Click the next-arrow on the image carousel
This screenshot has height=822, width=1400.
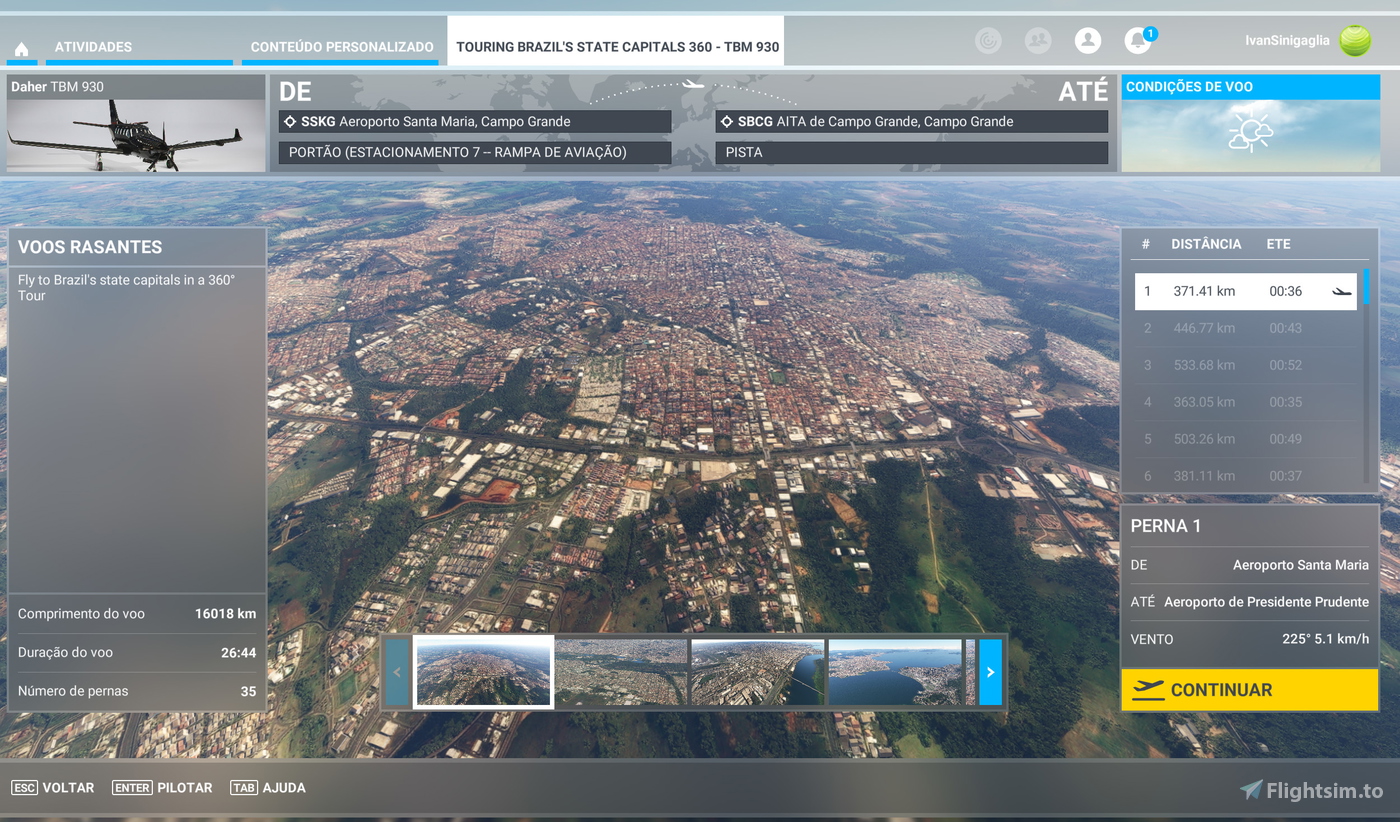991,672
